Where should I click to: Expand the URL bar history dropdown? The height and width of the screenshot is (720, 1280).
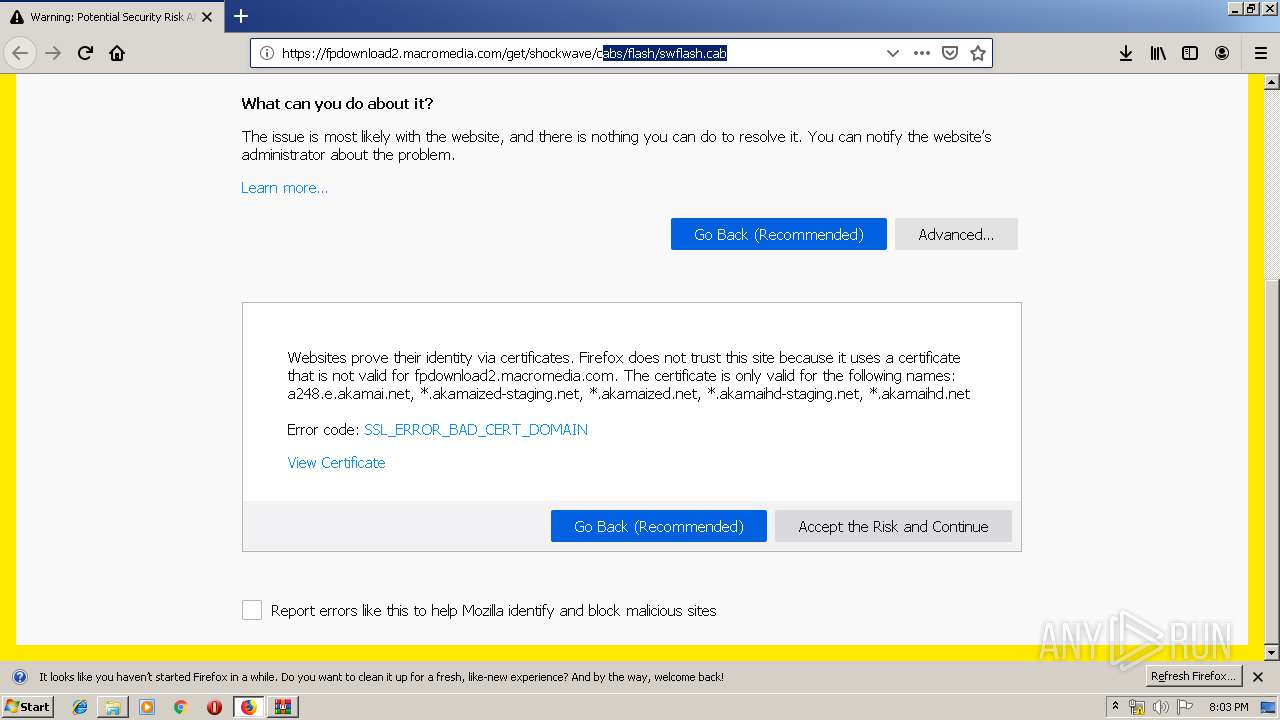click(x=893, y=53)
